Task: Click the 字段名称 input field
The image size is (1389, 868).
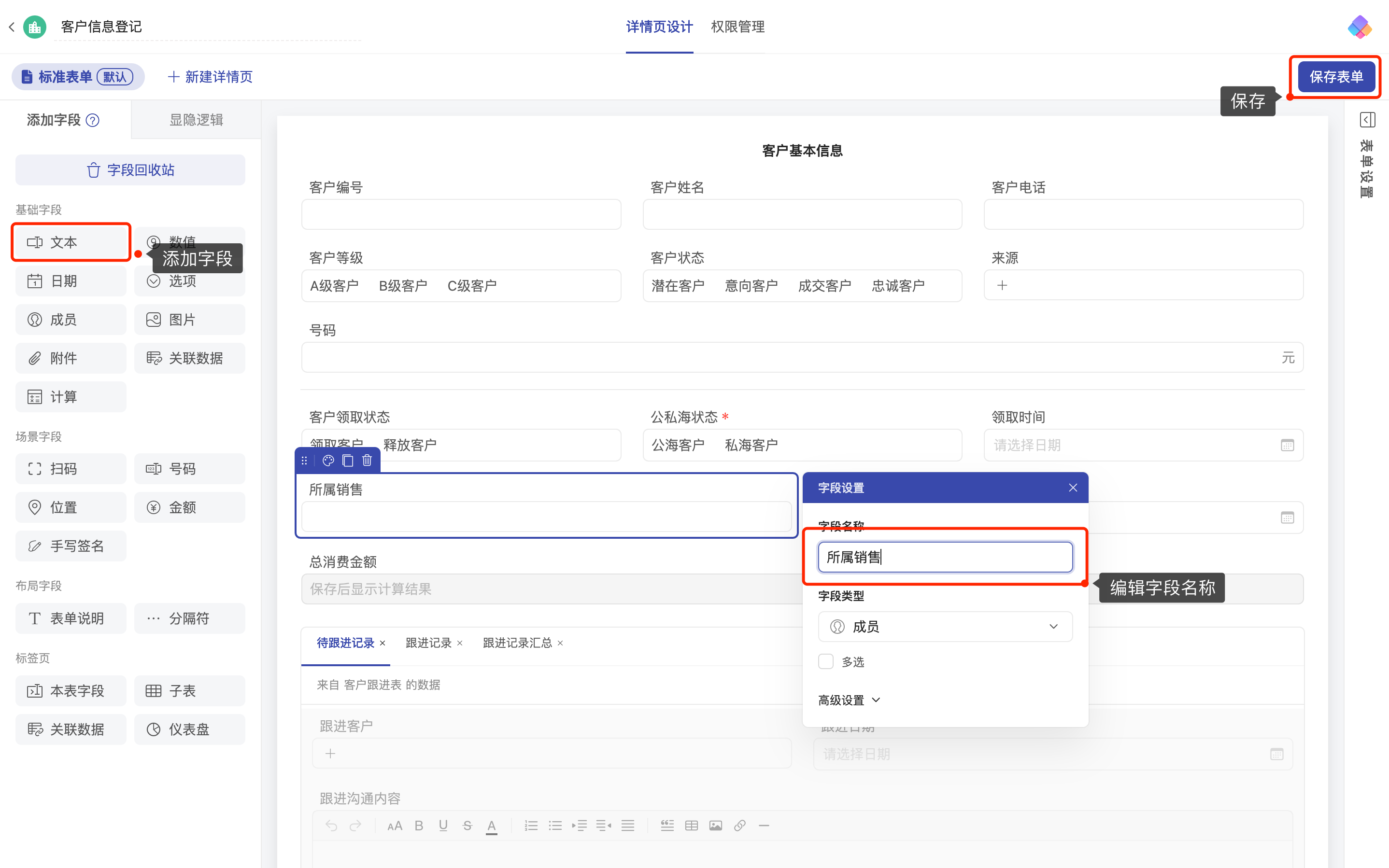Action: click(945, 557)
